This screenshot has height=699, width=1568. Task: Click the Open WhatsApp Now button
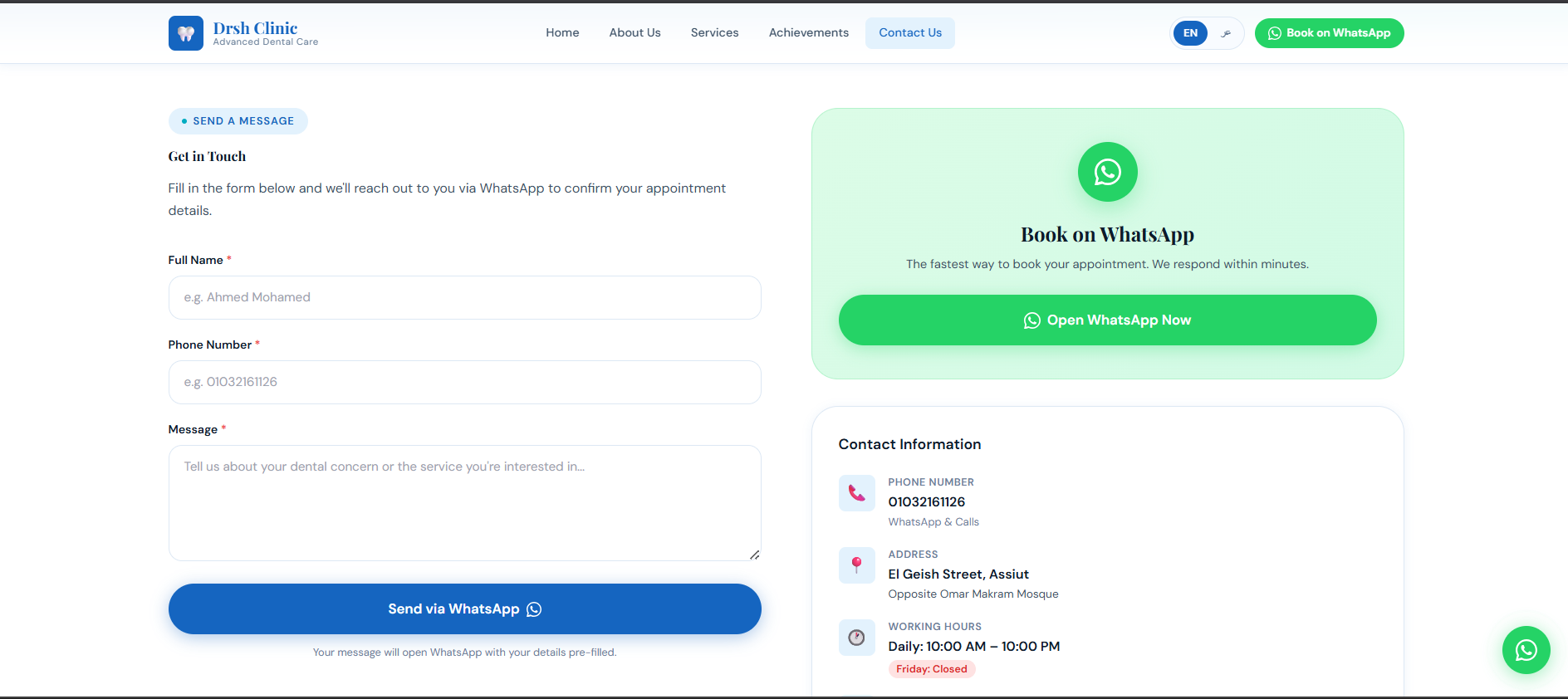point(1107,320)
